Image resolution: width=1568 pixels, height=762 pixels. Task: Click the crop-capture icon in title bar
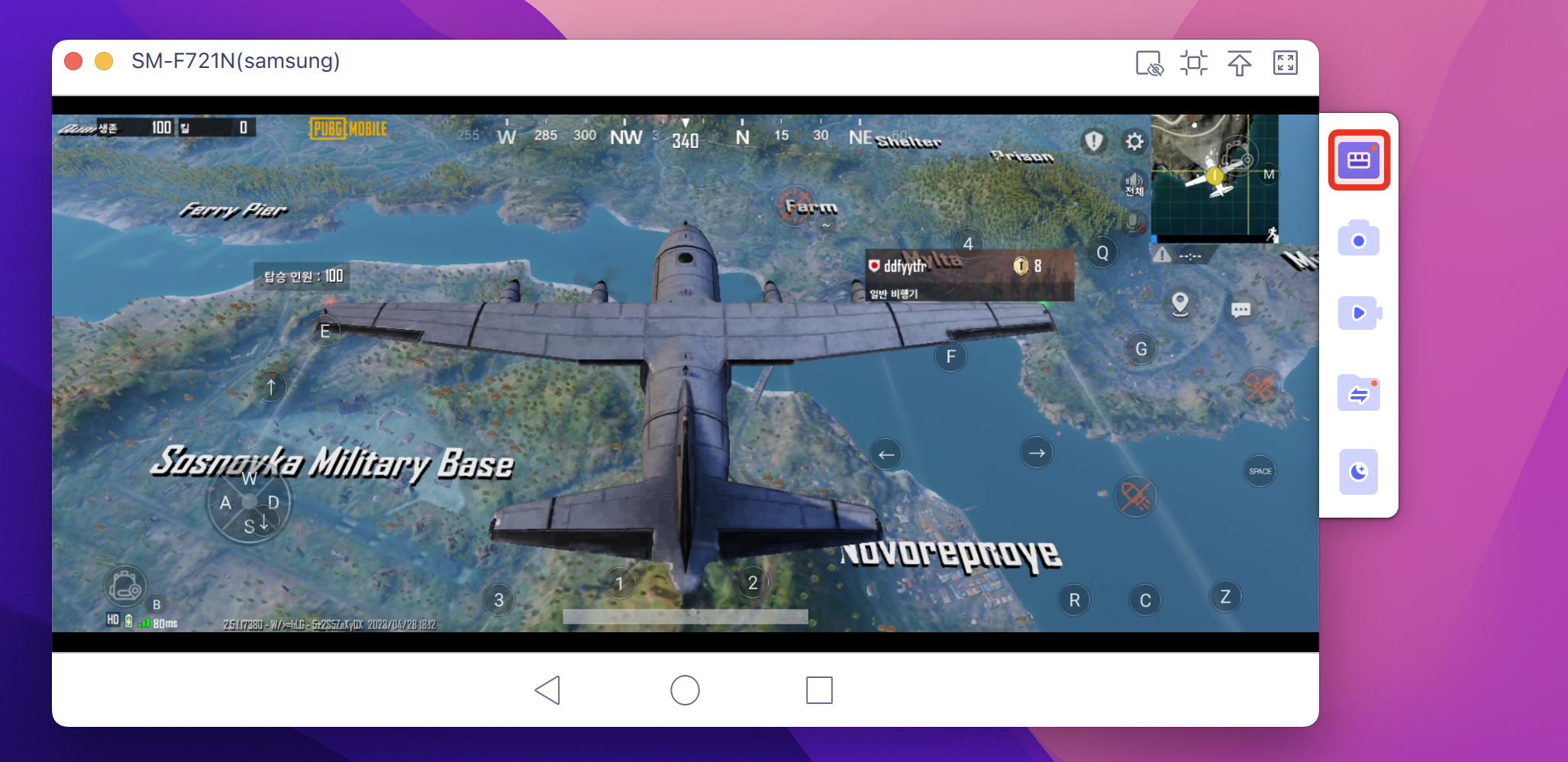(x=1194, y=63)
